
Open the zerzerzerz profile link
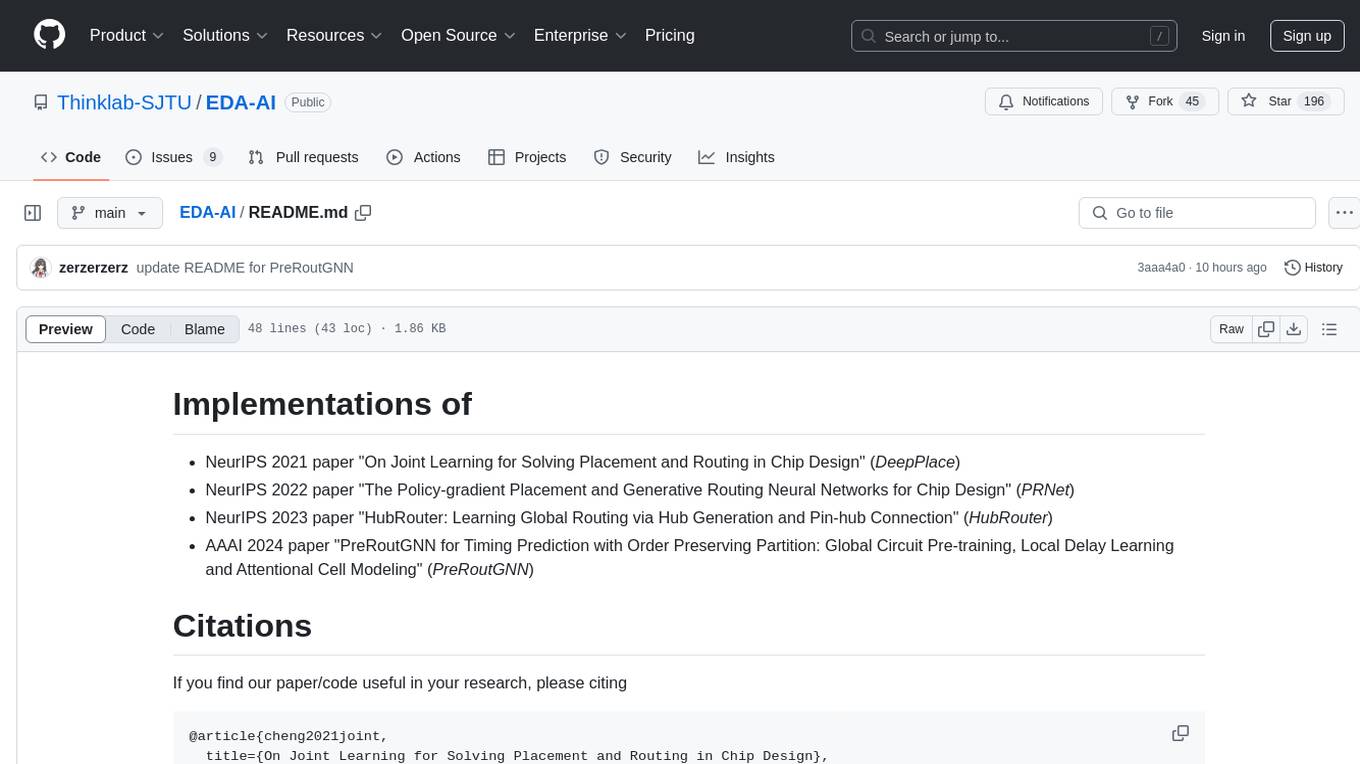click(x=93, y=268)
